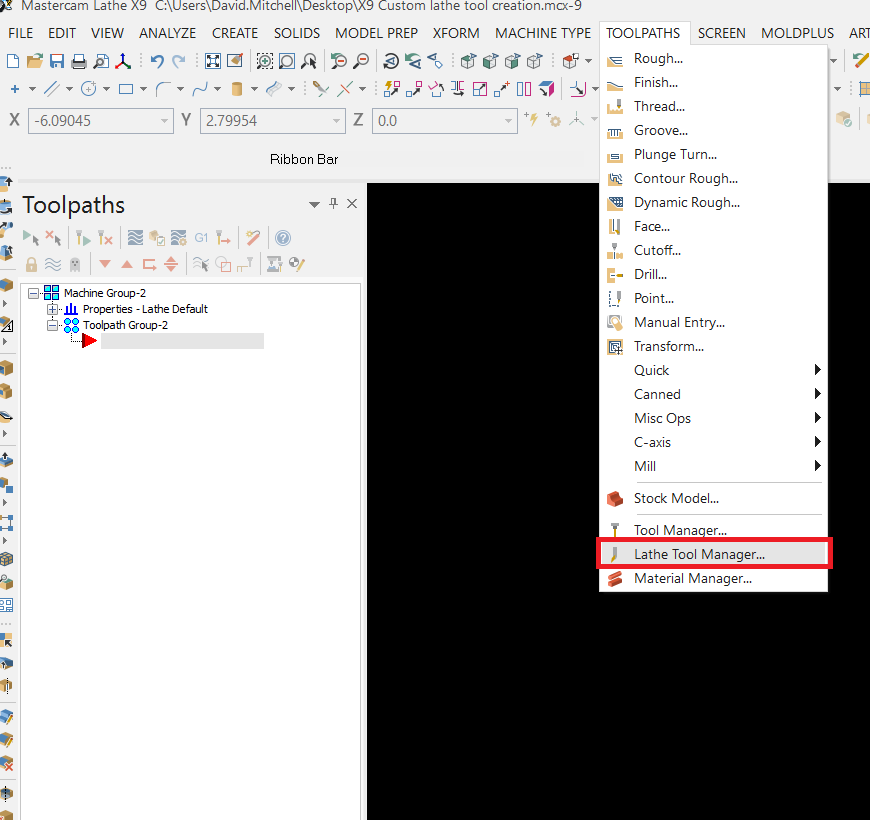Image resolution: width=870 pixels, height=820 pixels.
Task: Select the Create Spline tool
Action: click(x=200, y=89)
